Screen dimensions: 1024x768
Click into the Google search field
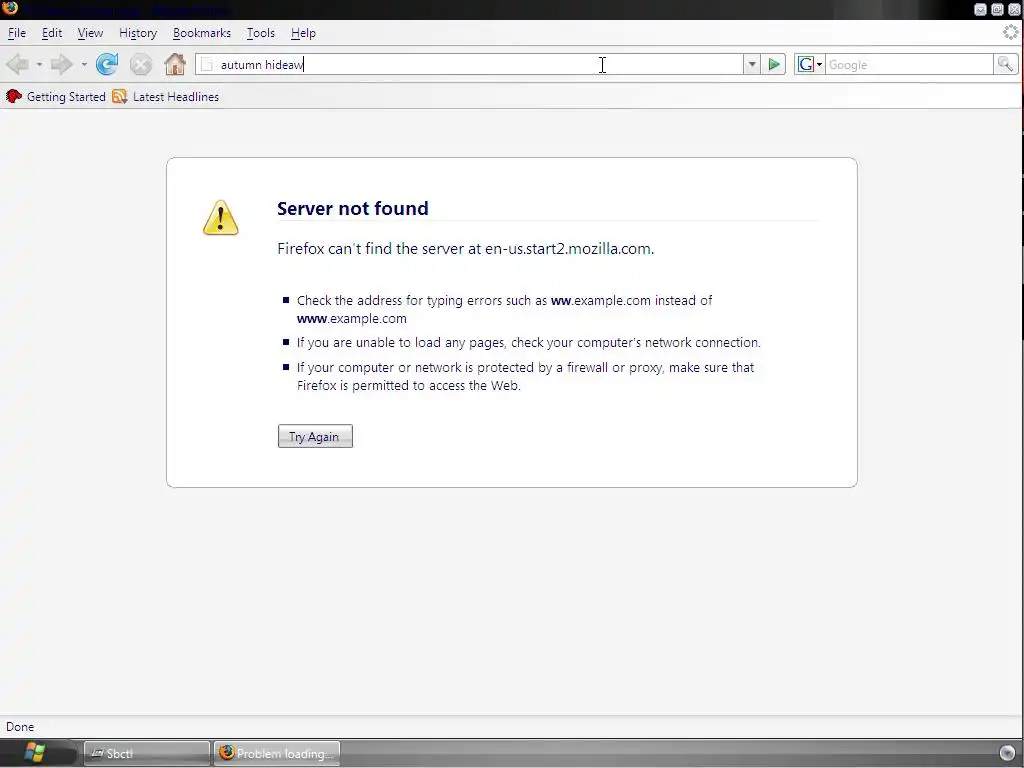pyautogui.click(x=909, y=65)
